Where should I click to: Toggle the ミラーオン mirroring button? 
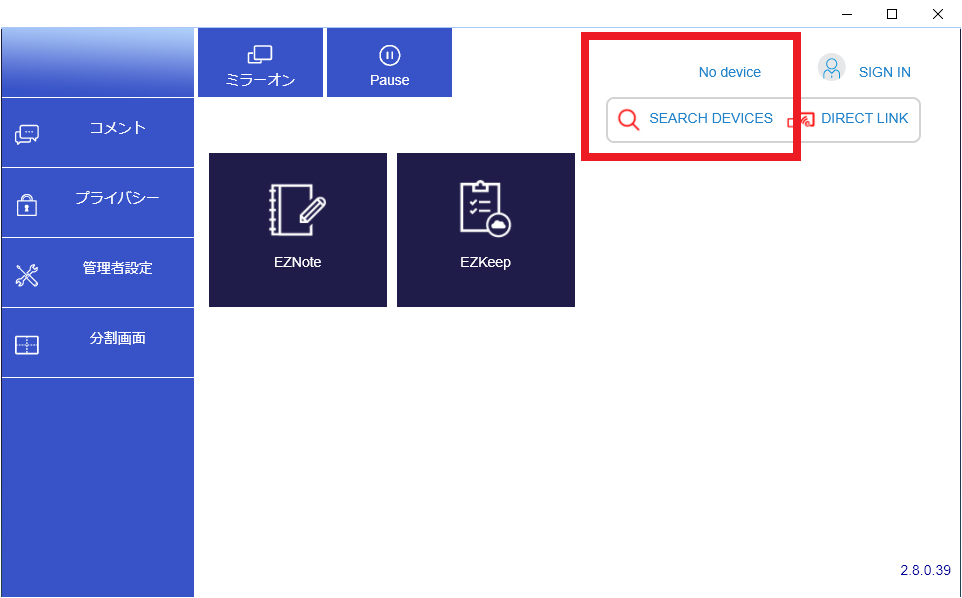260,63
